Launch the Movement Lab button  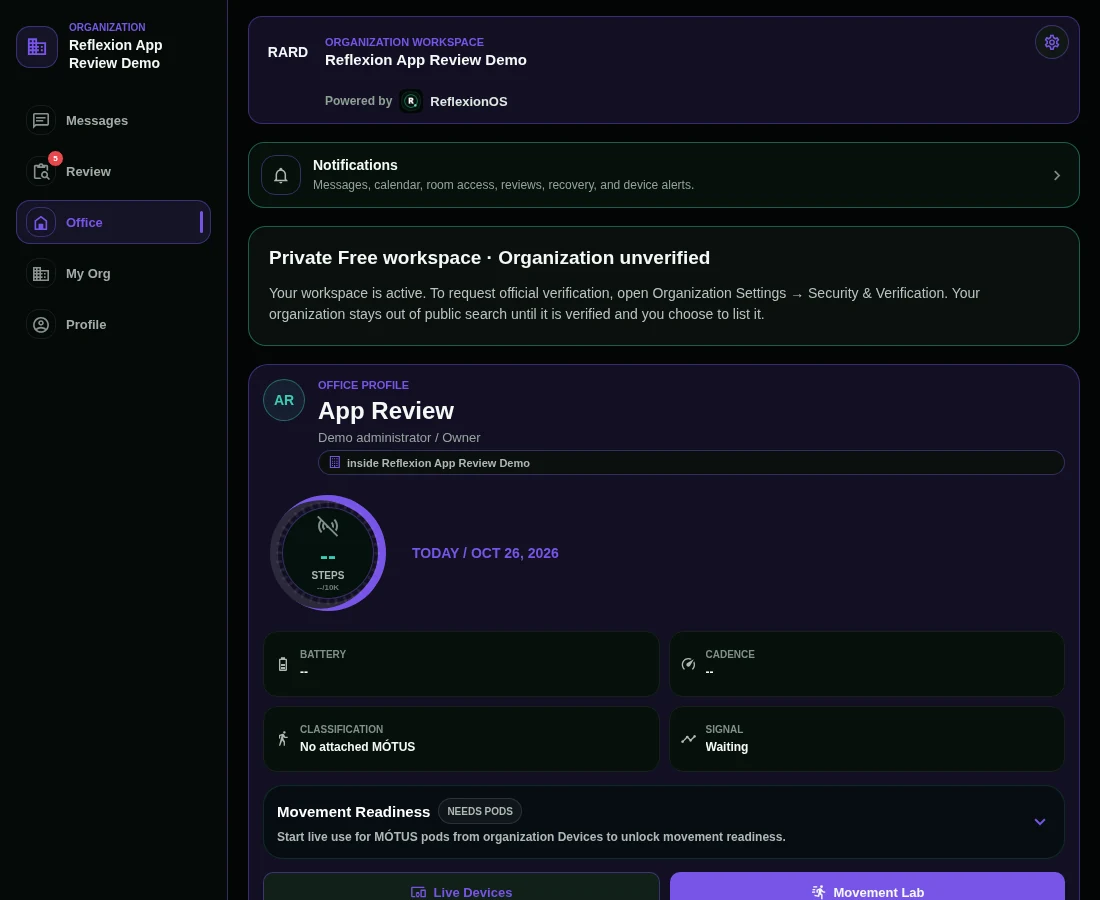tap(867, 887)
